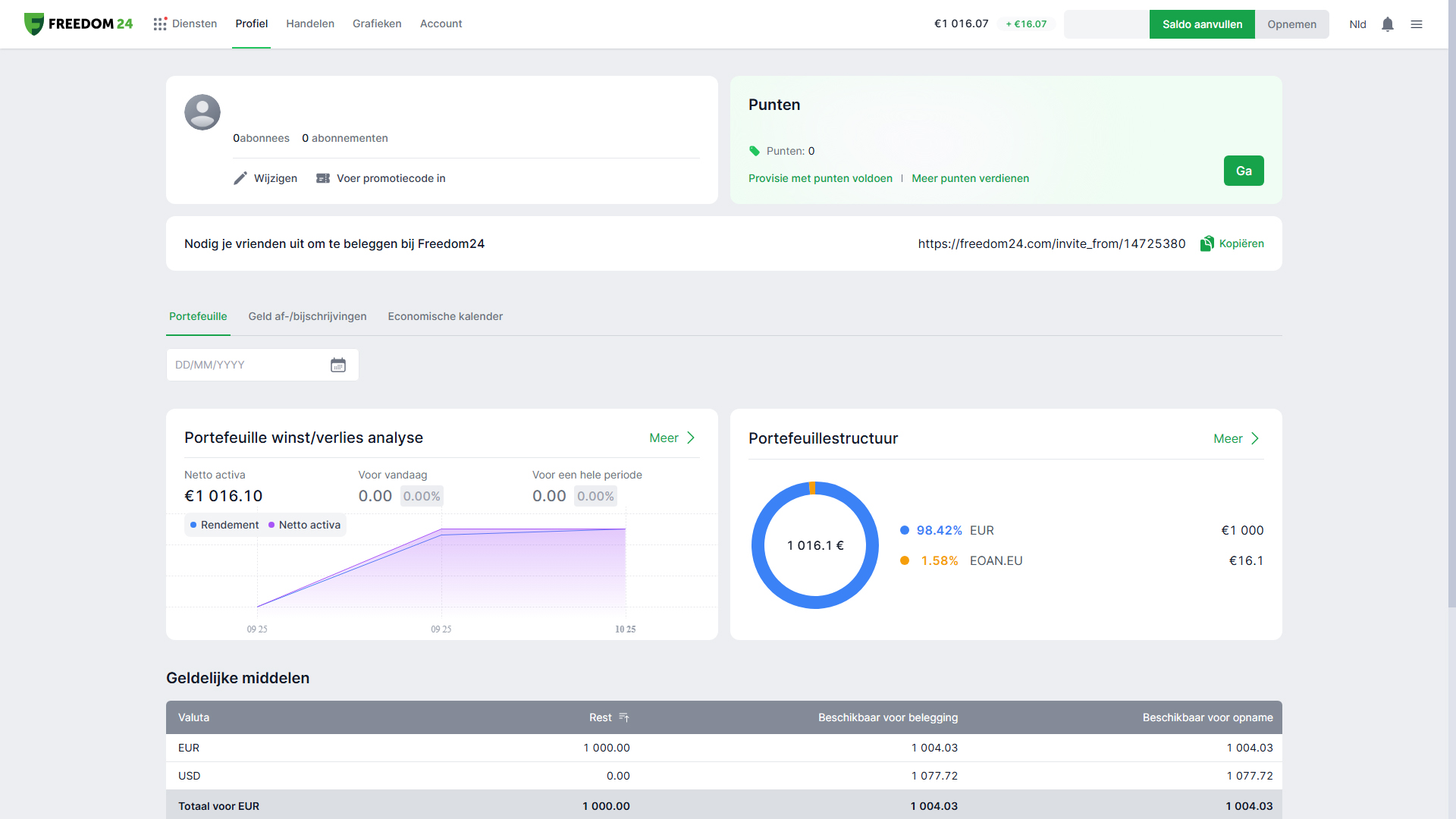Click the promo code ticket icon
The image size is (1456, 819).
pyautogui.click(x=323, y=178)
